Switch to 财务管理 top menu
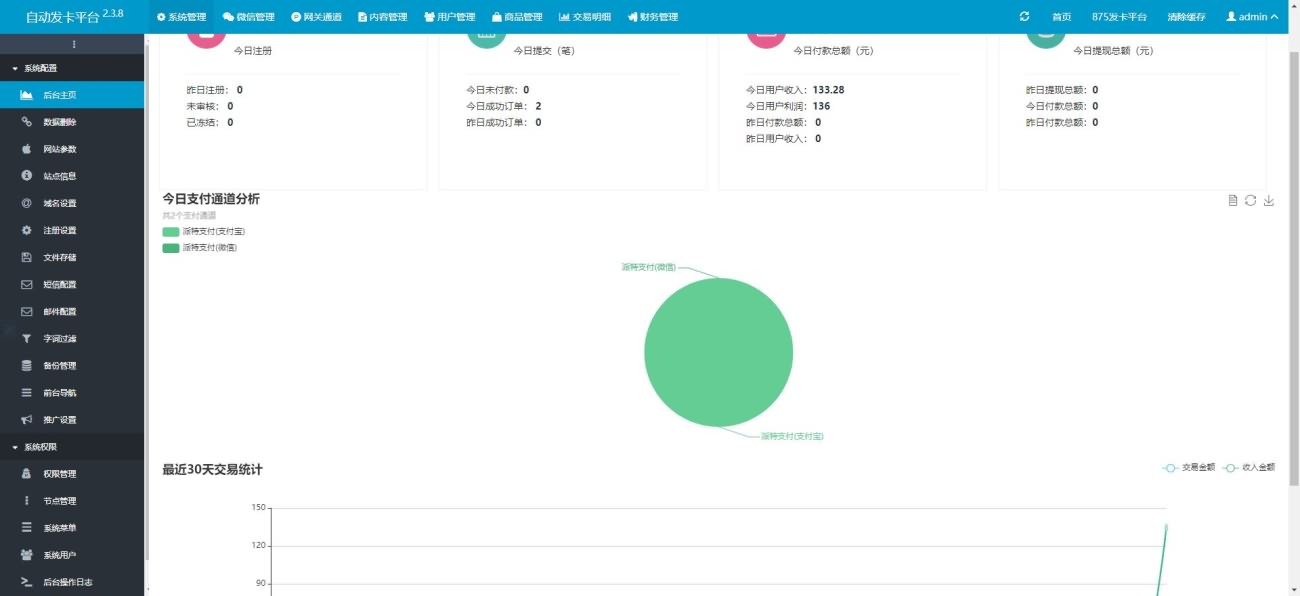The image size is (1300, 596). click(653, 17)
